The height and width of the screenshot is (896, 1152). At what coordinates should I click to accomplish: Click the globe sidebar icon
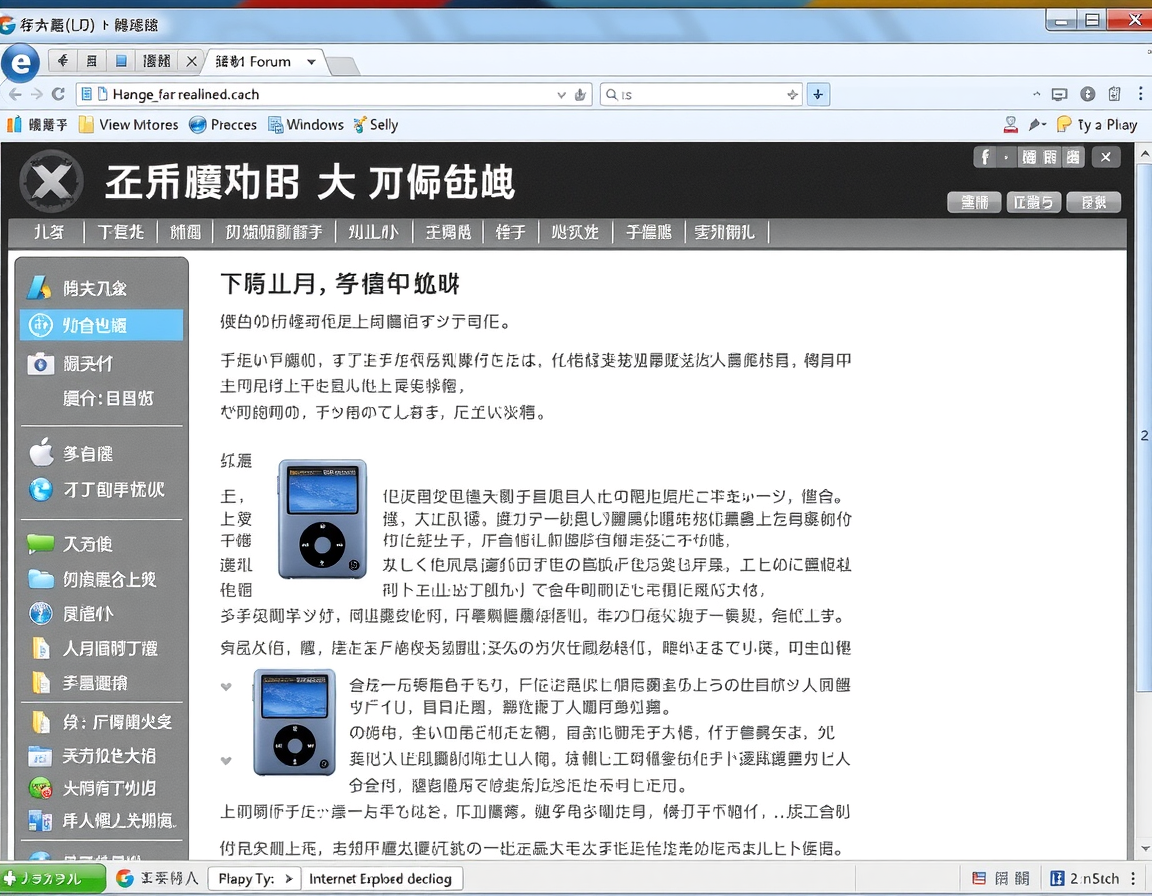point(40,613)
